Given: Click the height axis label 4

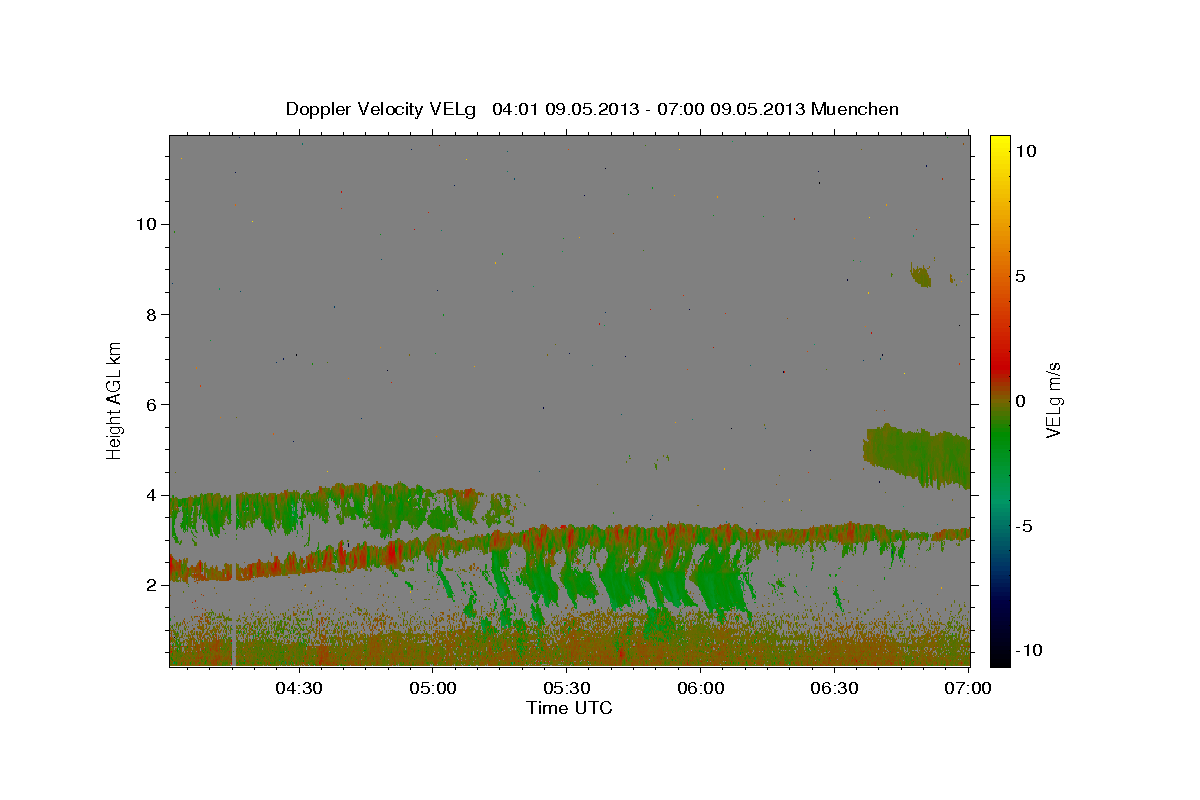Looking at the screenshot, I should tap(149, 495).
